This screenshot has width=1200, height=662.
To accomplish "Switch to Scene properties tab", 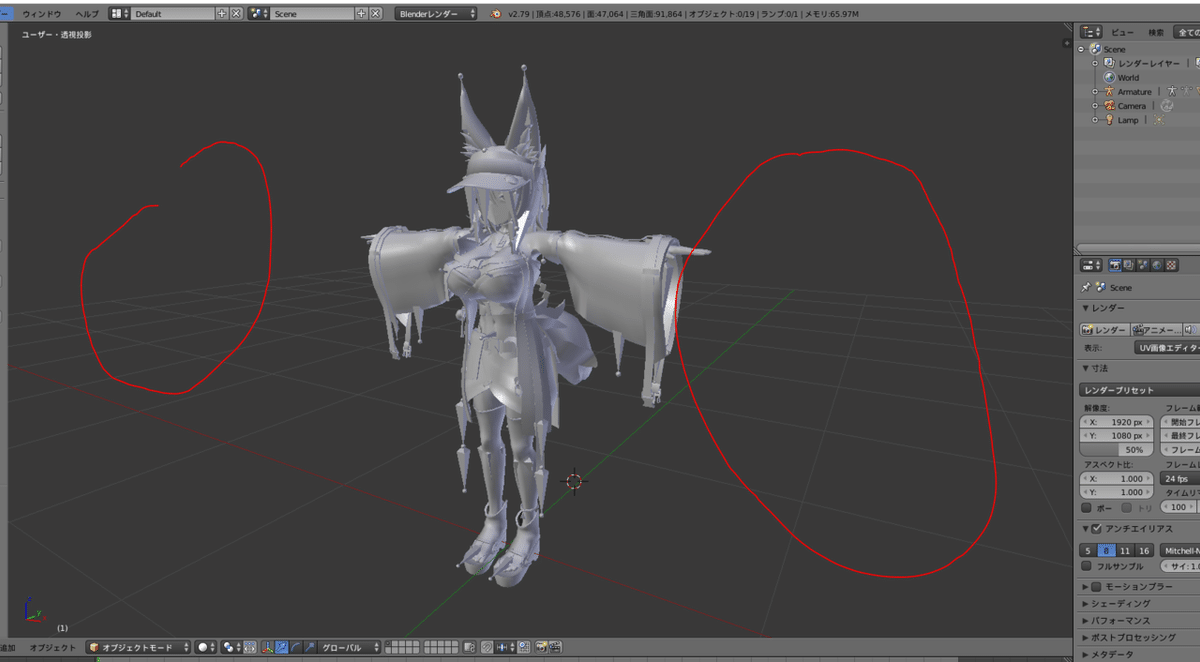I will coord(1143,265).
